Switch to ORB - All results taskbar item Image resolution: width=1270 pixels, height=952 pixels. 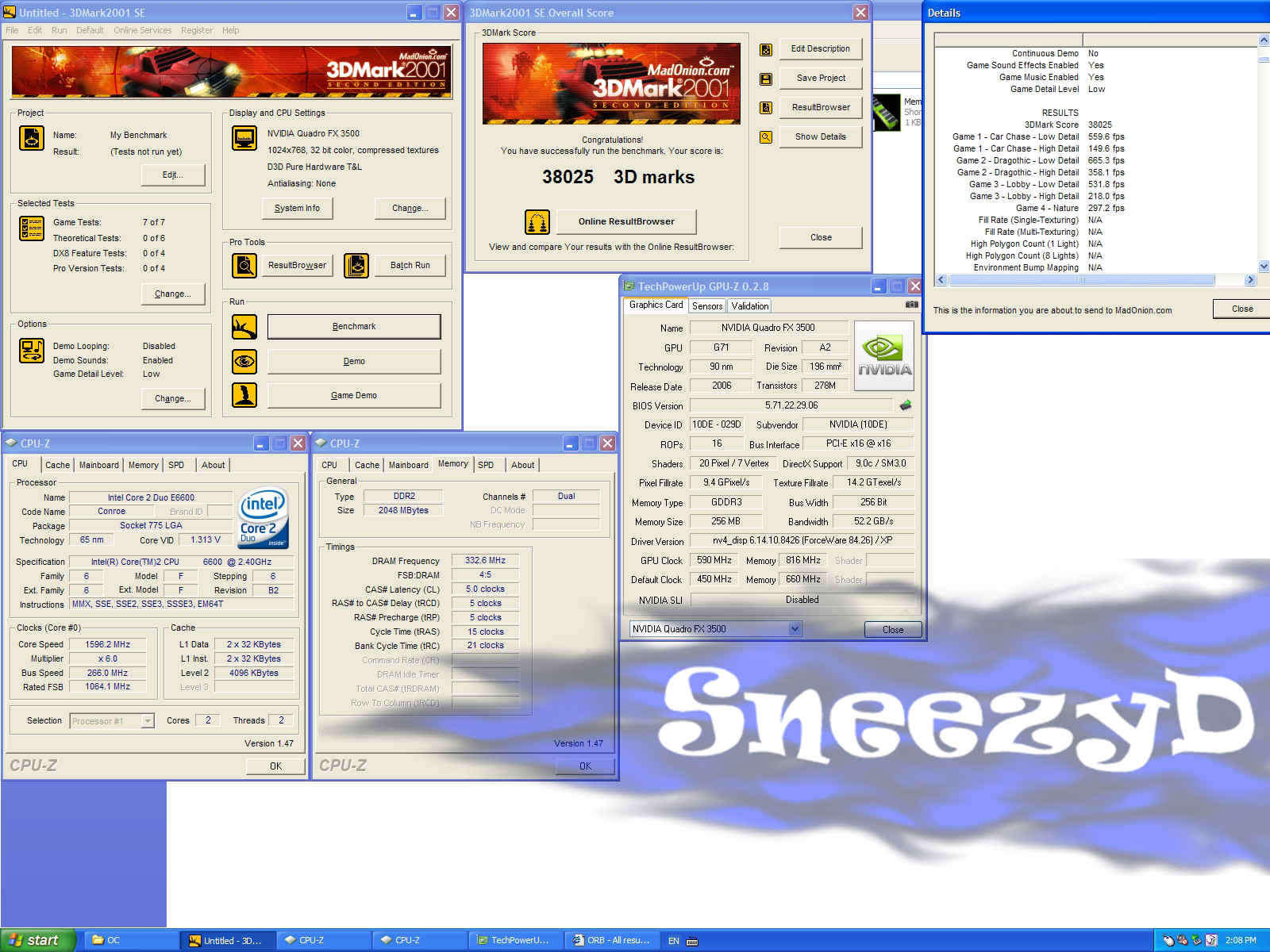coord(612,940)
